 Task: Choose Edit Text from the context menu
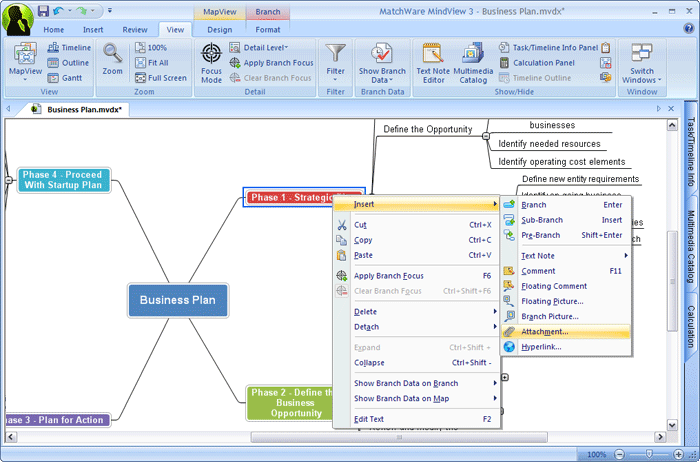coord(417,419)
